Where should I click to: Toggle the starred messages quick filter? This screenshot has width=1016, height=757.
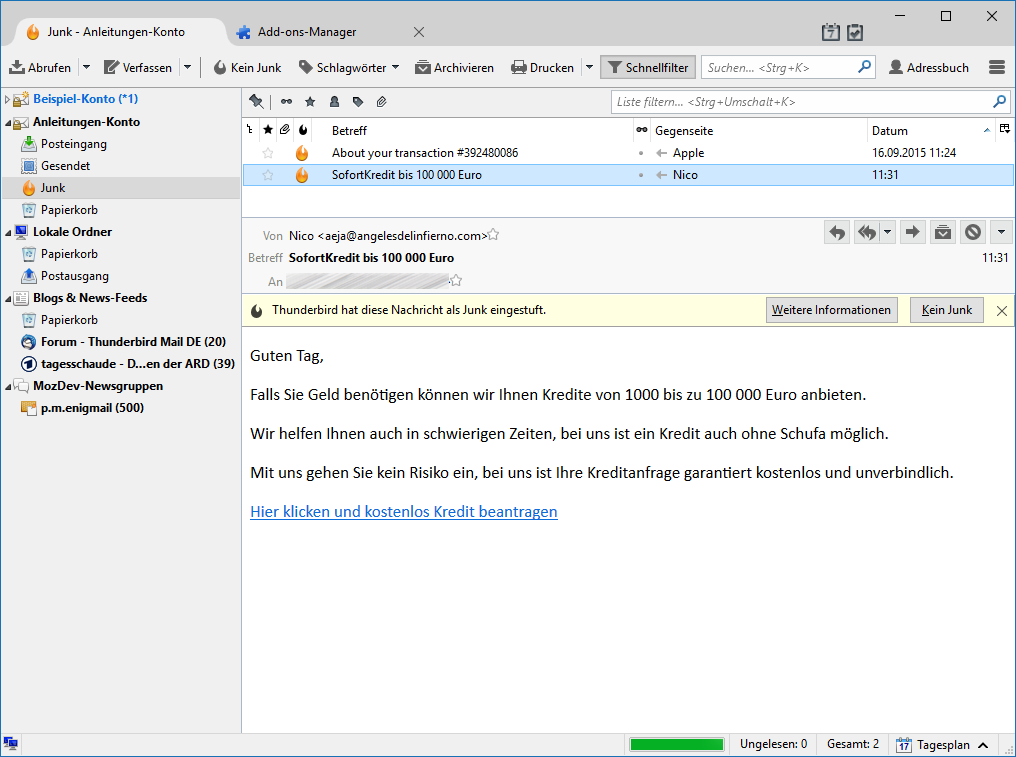coord(310,102)
